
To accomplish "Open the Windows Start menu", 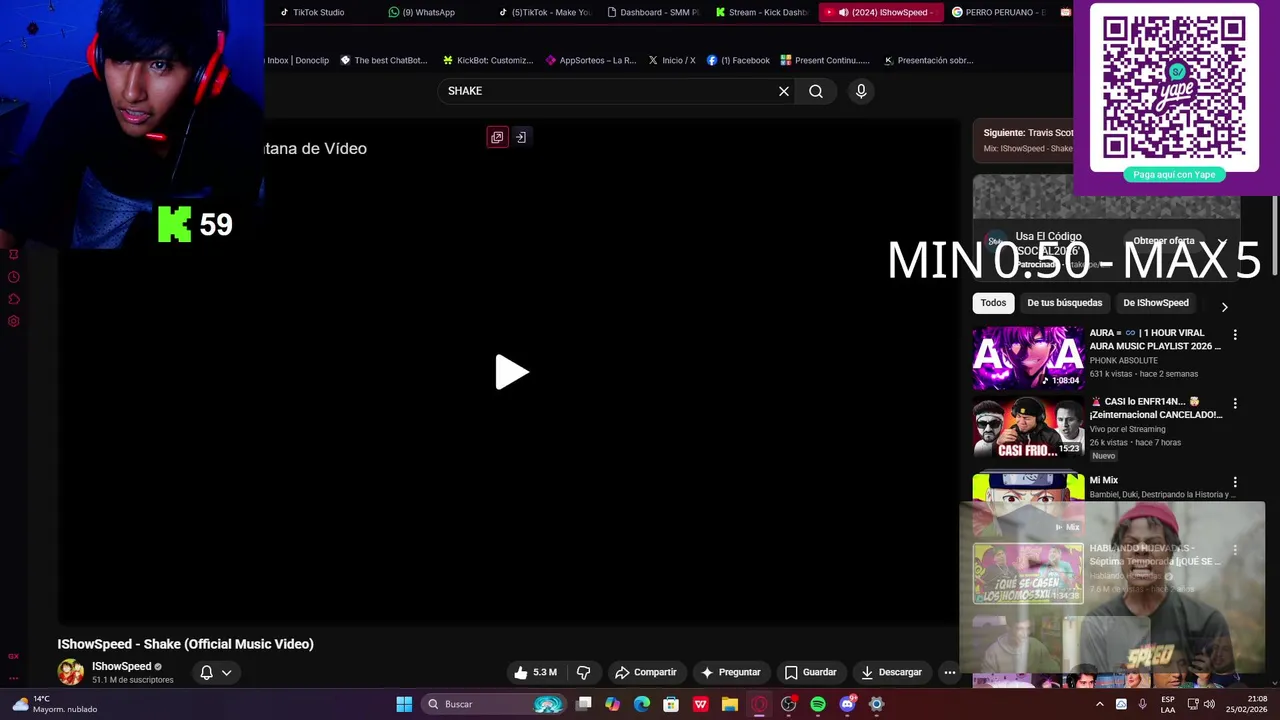I will tap(404, 704).
